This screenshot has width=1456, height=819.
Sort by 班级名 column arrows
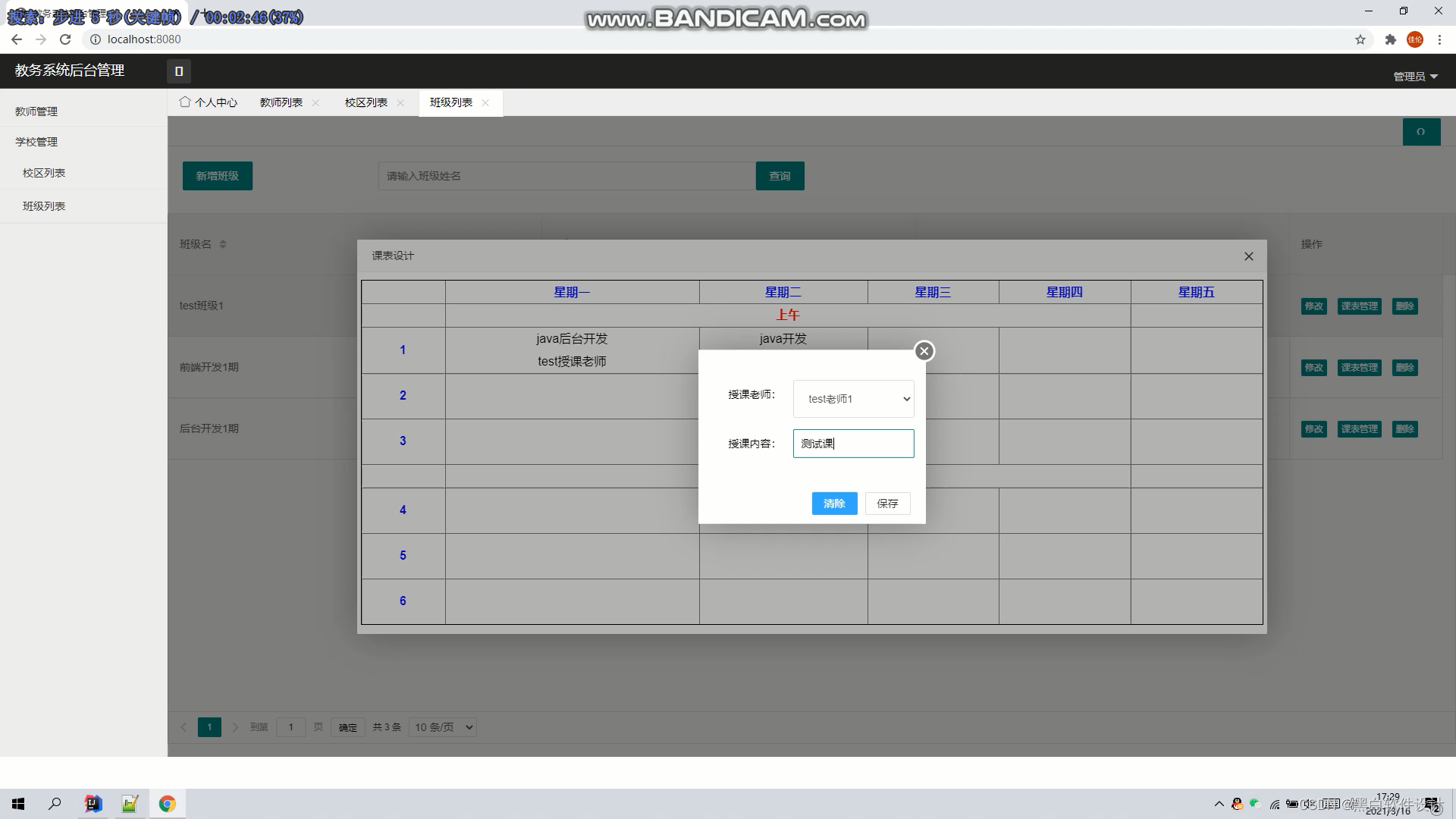[x=223, y=244]
